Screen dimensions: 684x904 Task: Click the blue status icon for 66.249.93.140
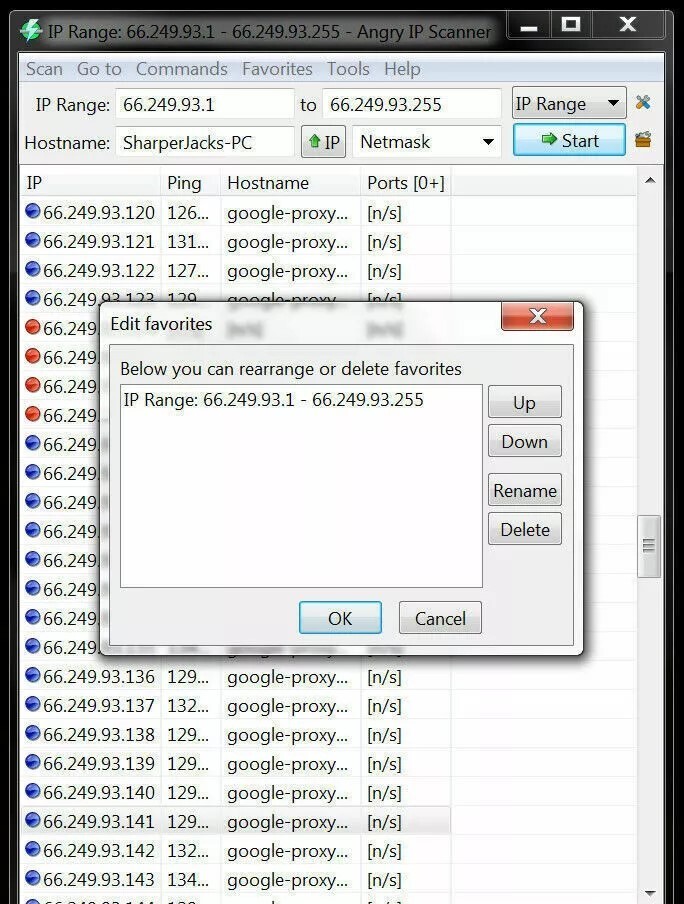(33, 791)
